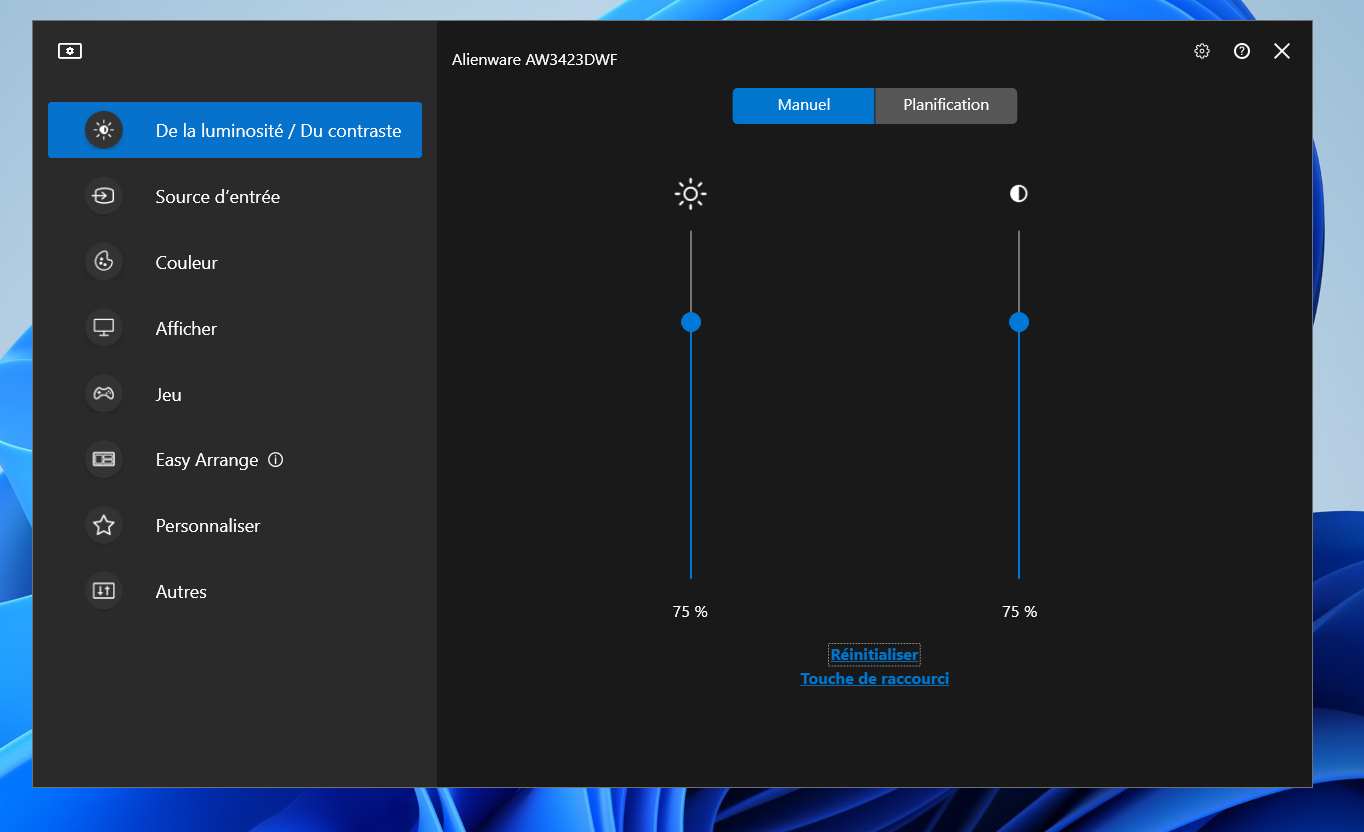This screenshot has width=1364, height=832.
Task: Click the Afficher monitor icon
Action: click(x=104, y=328)
